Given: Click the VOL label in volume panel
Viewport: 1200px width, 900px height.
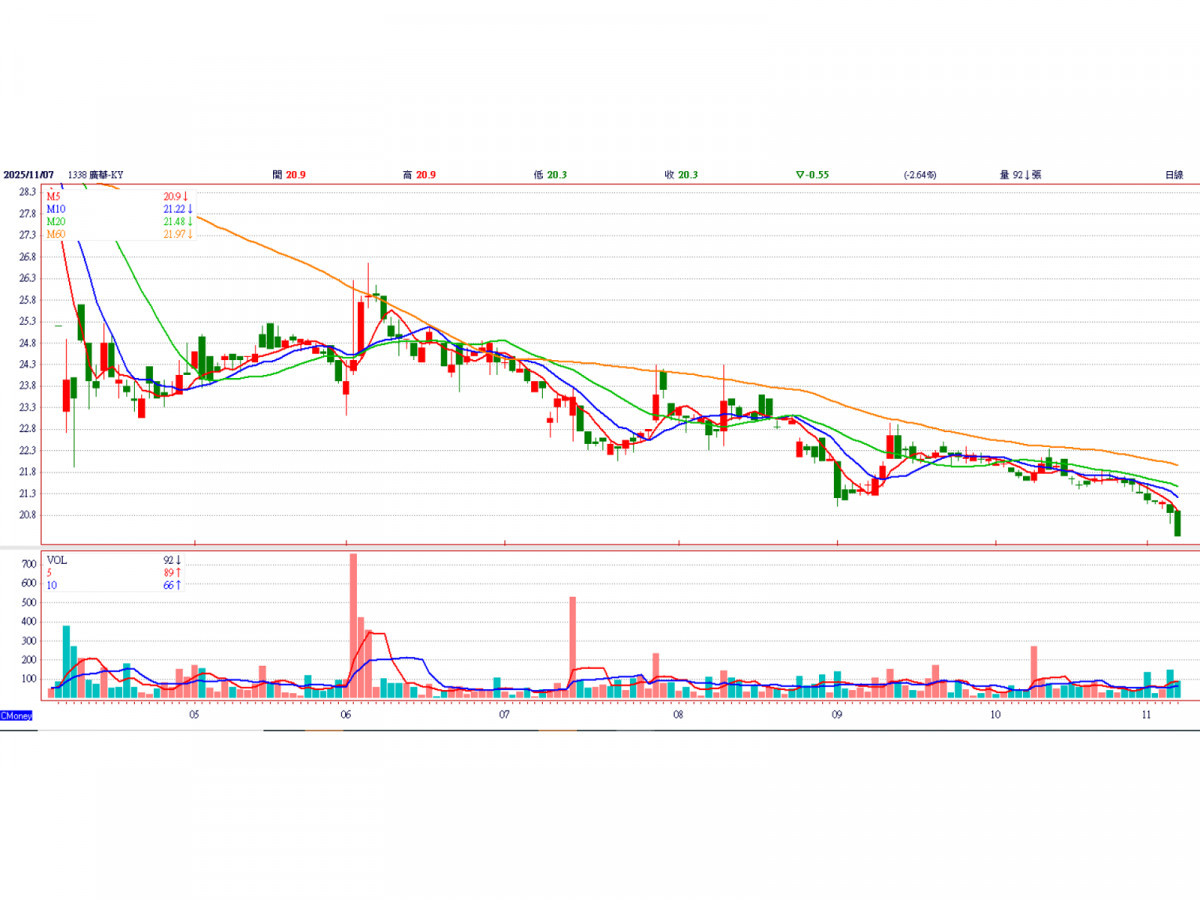Looking at the screenshot, I should tap(57, 561).
